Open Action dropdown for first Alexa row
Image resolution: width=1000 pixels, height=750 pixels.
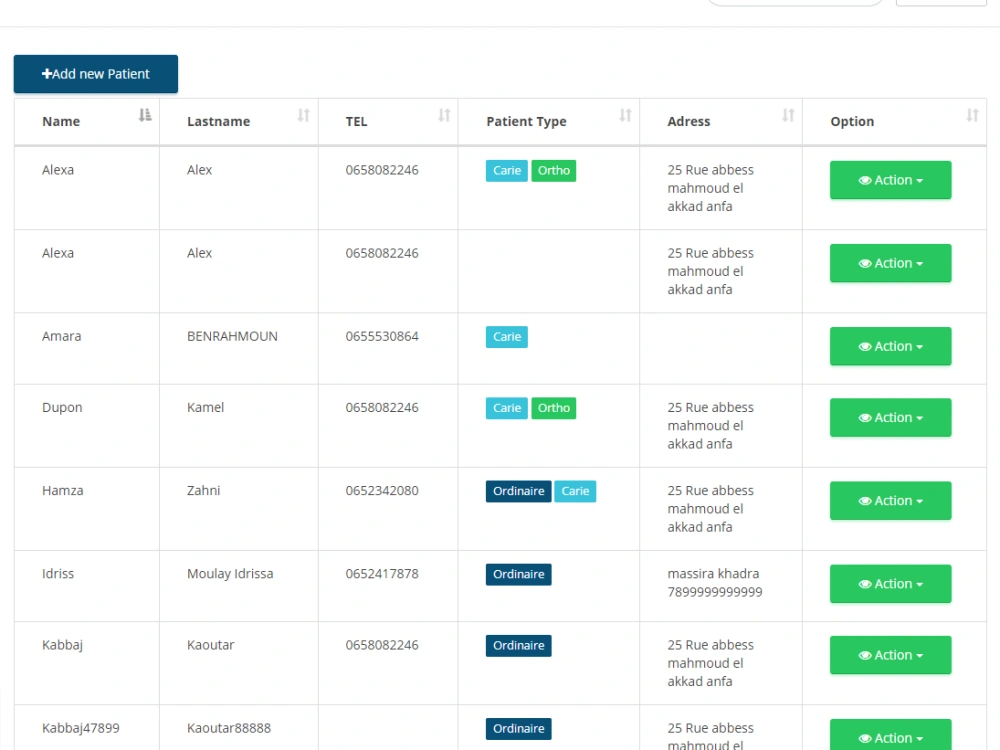pyautogui.click(x=890, y=180)
